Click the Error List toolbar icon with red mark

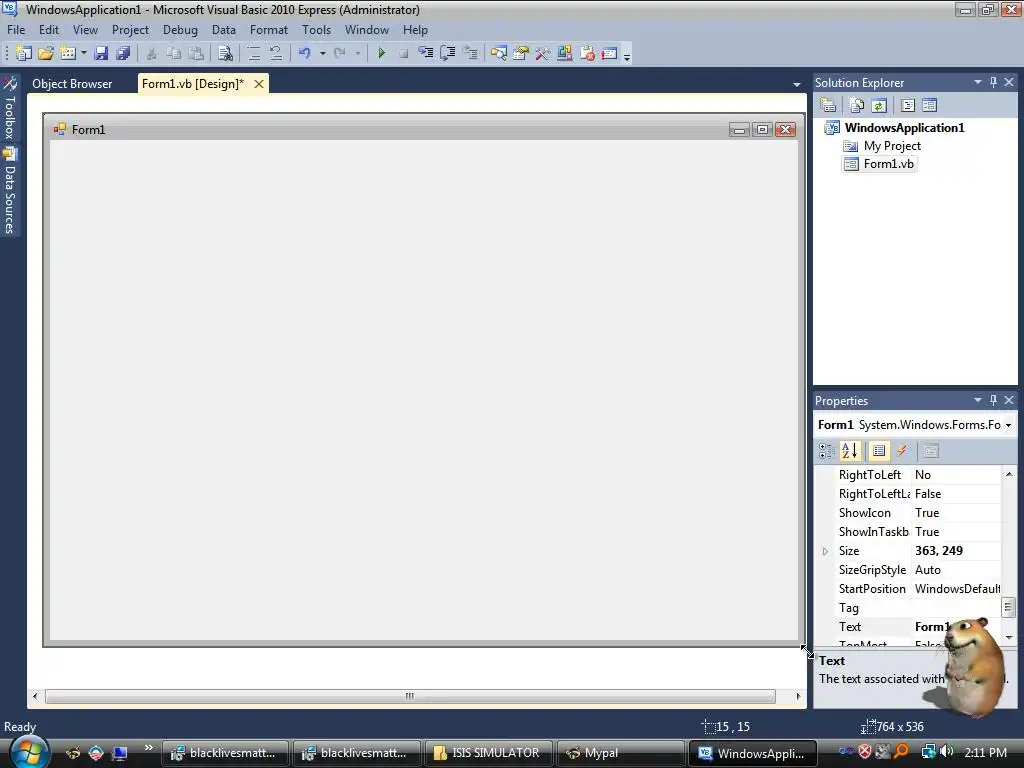click(x=587, y=54)
